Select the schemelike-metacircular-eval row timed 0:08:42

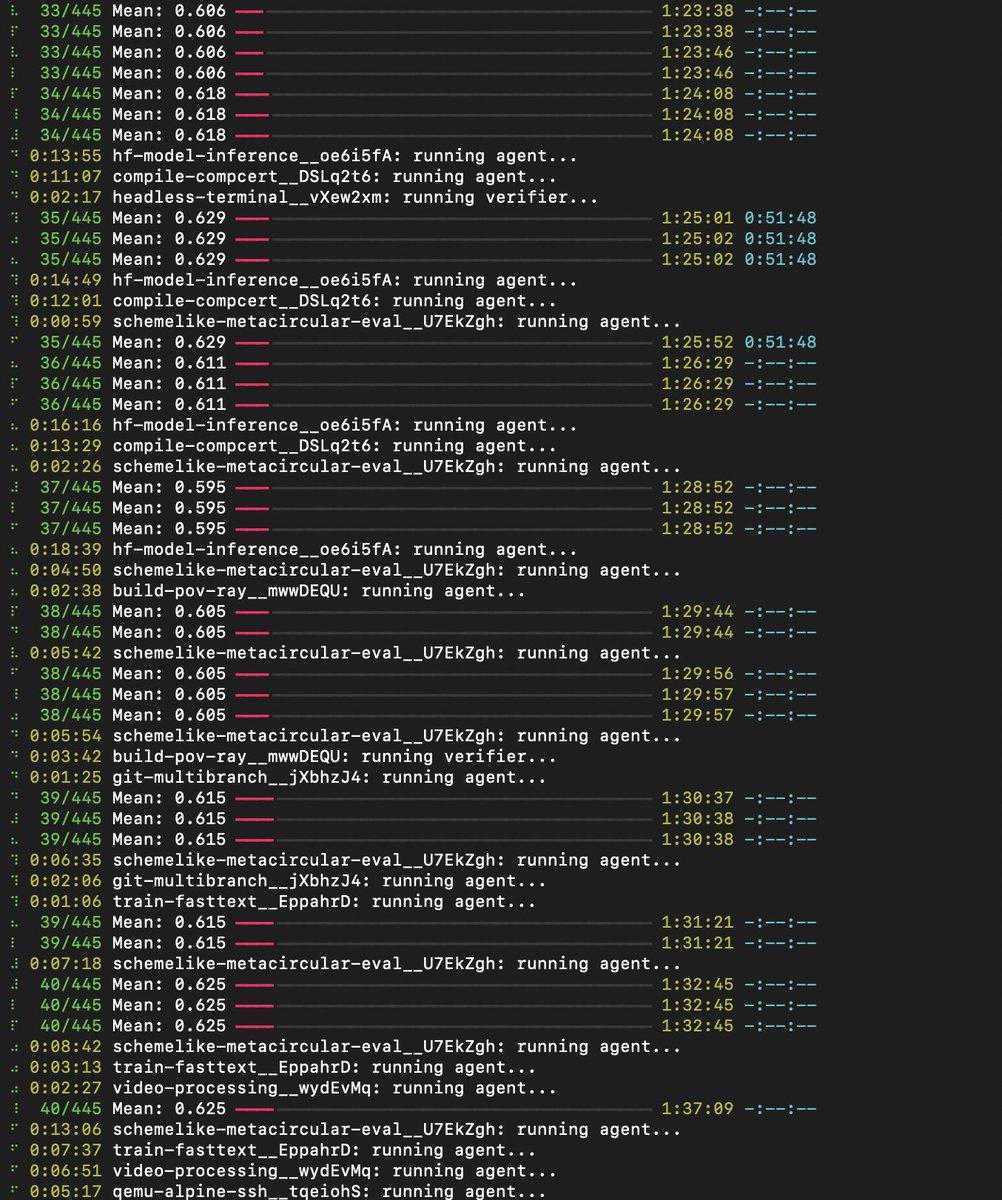tap(346, 1047)
